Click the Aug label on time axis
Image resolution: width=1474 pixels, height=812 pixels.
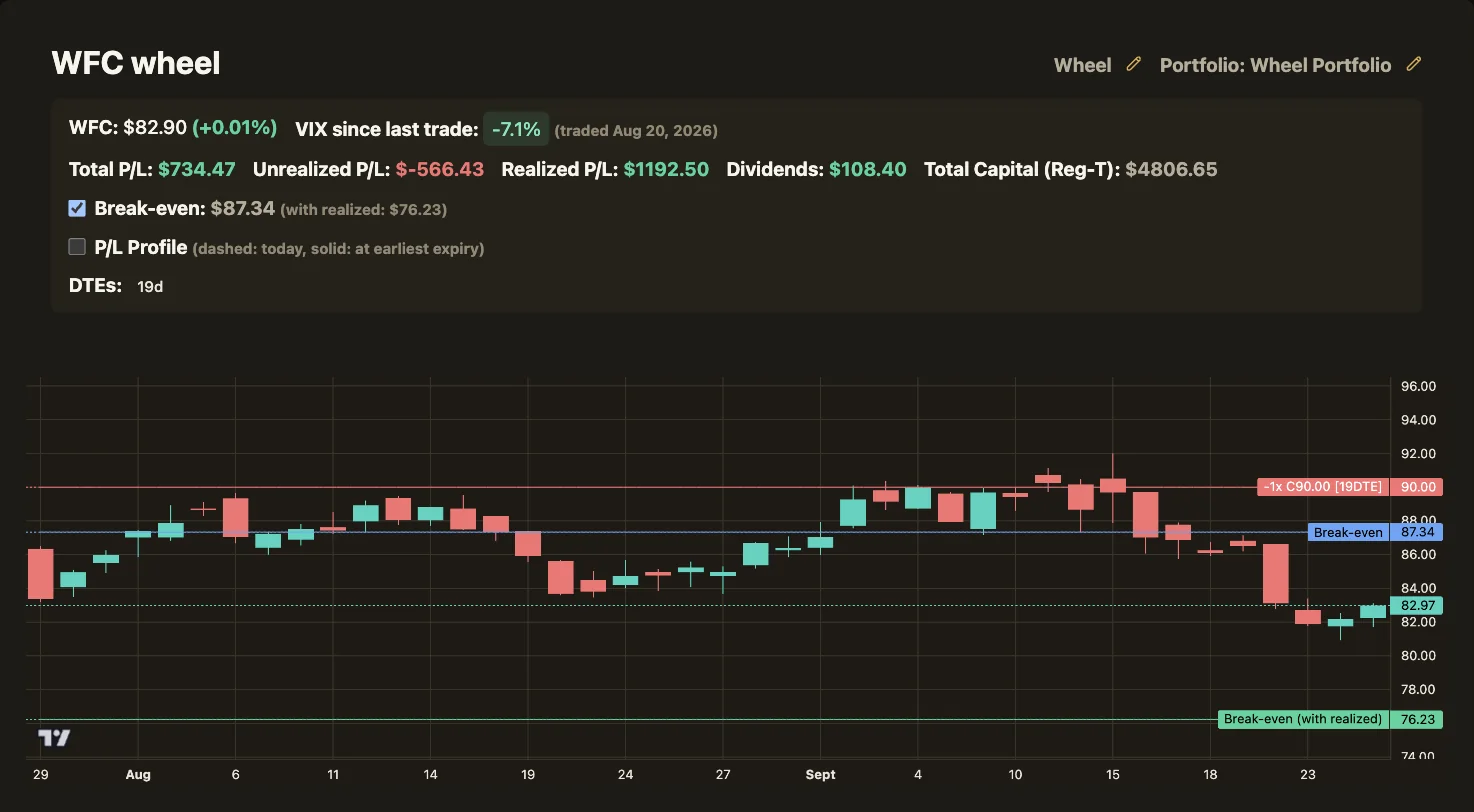pyautogui.click(x=138, y=774)
